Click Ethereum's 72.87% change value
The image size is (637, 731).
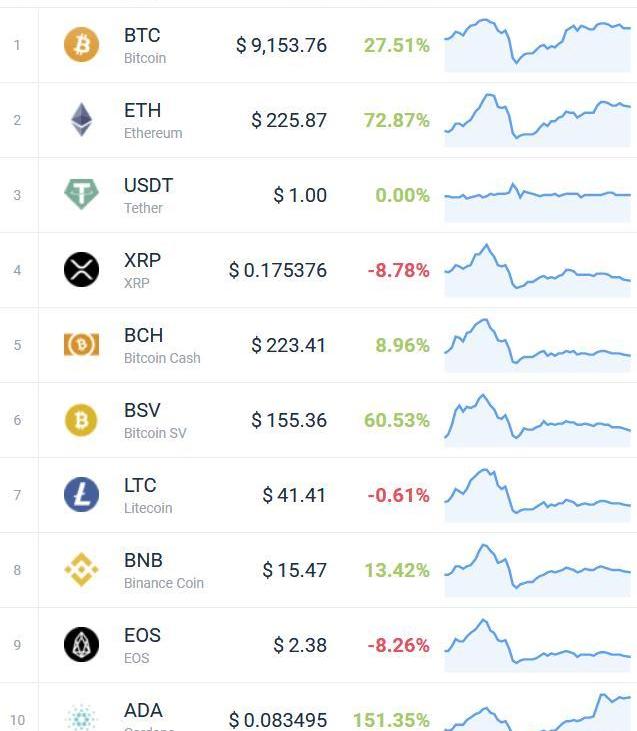point(397,120)
